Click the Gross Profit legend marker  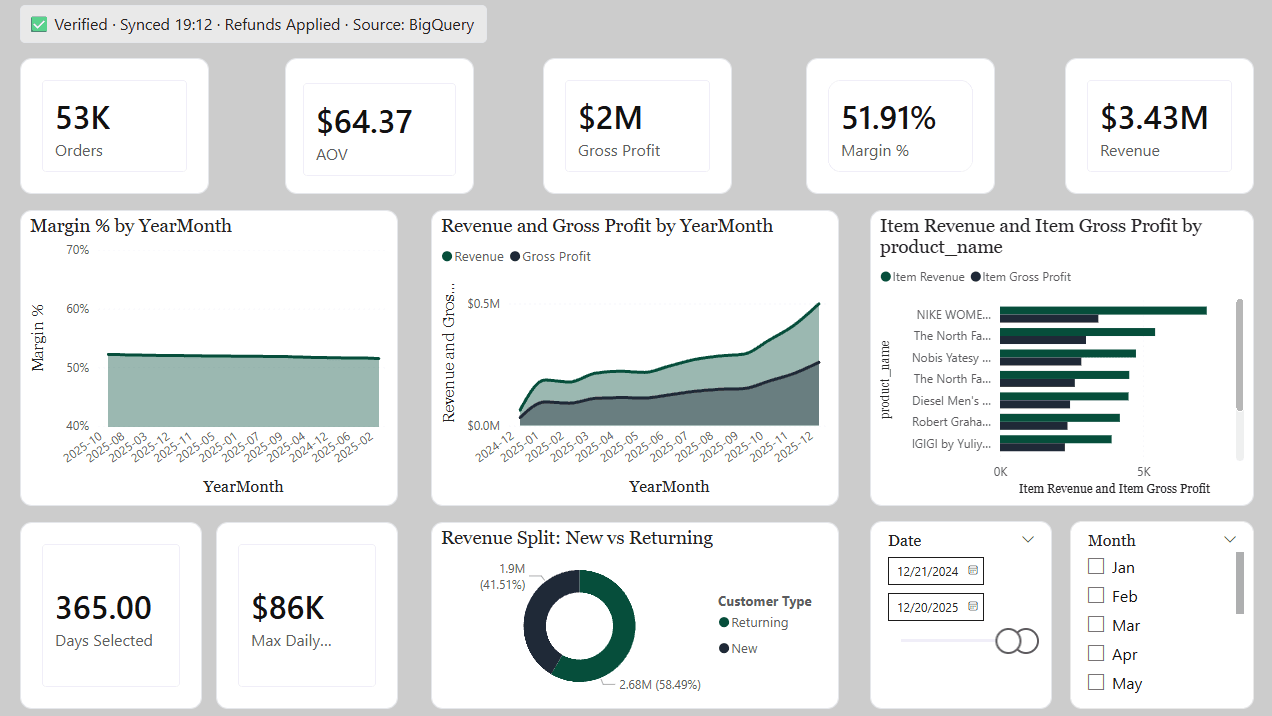[515, 257]
